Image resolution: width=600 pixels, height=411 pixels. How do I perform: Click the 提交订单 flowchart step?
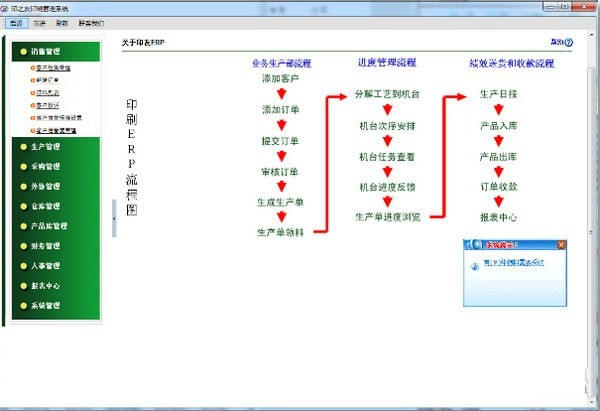tap(280, 141)
